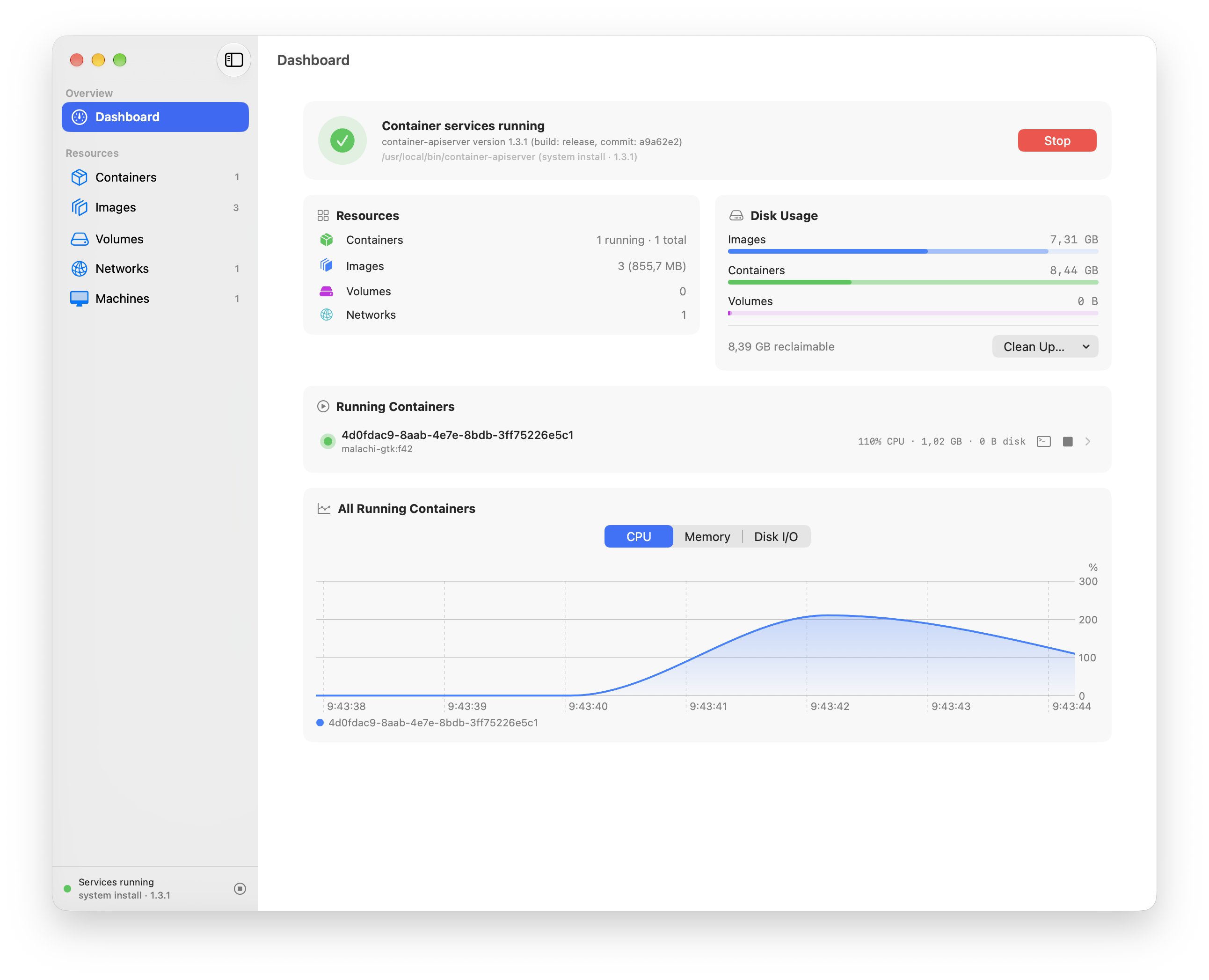Image resolution: width=1209 pixels, height=980 pixels.
Task: Toggle the sidebar visibility button
Action: (x=233, y=60)
